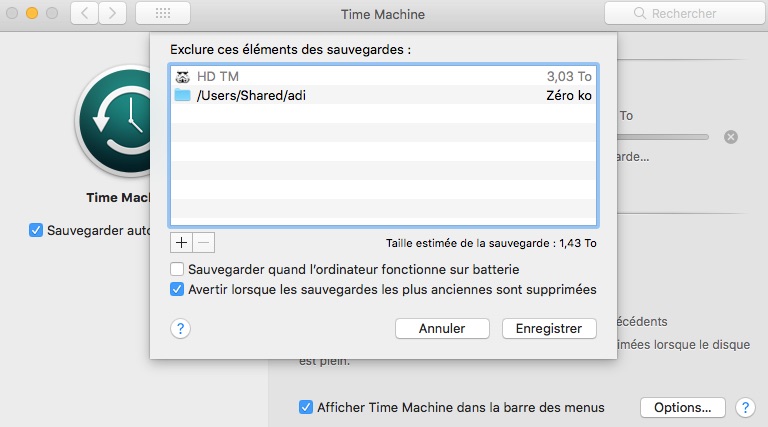Open the Options… button

click(682, 407)
